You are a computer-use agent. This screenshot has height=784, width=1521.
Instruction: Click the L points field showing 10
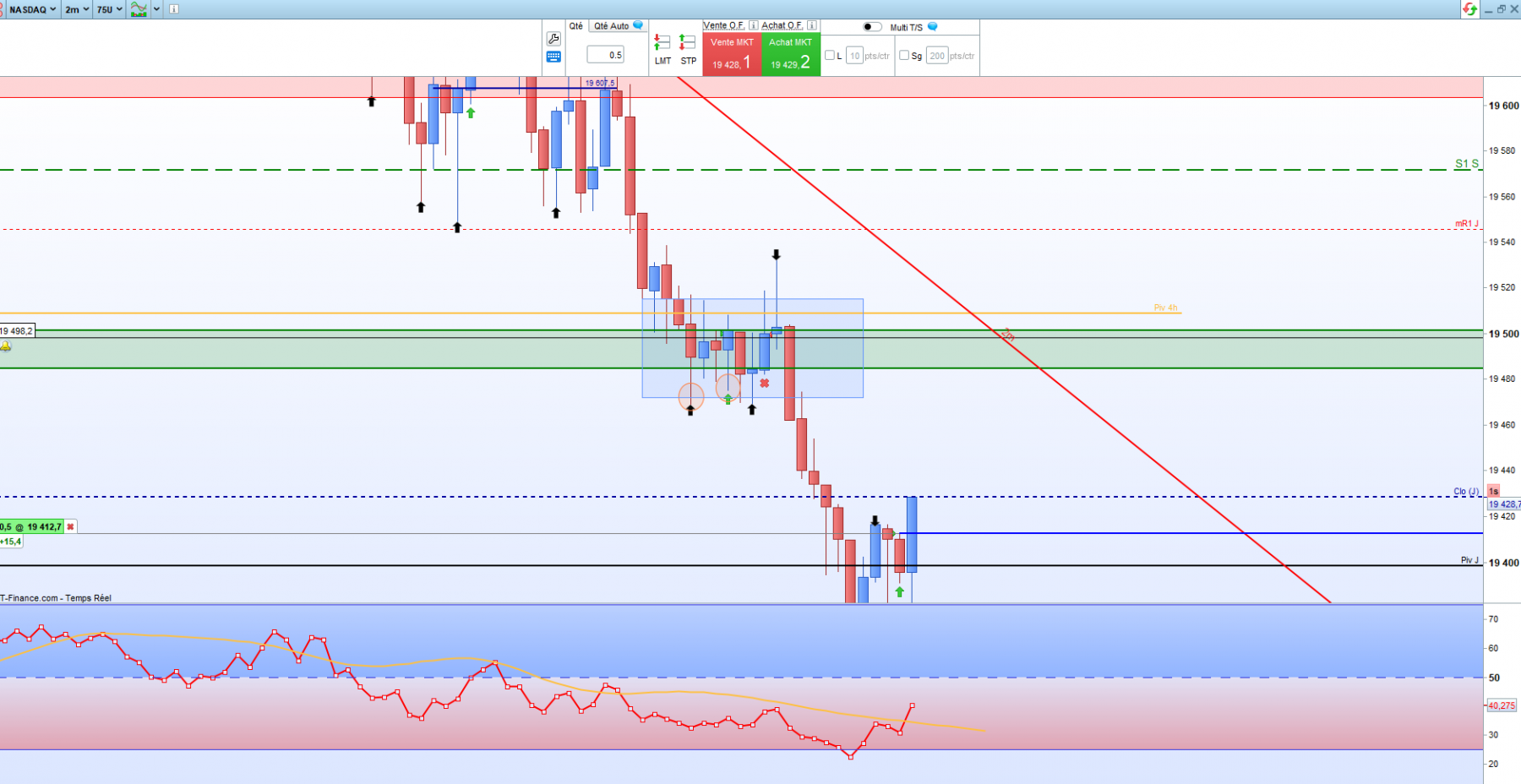tap(855, 56)
